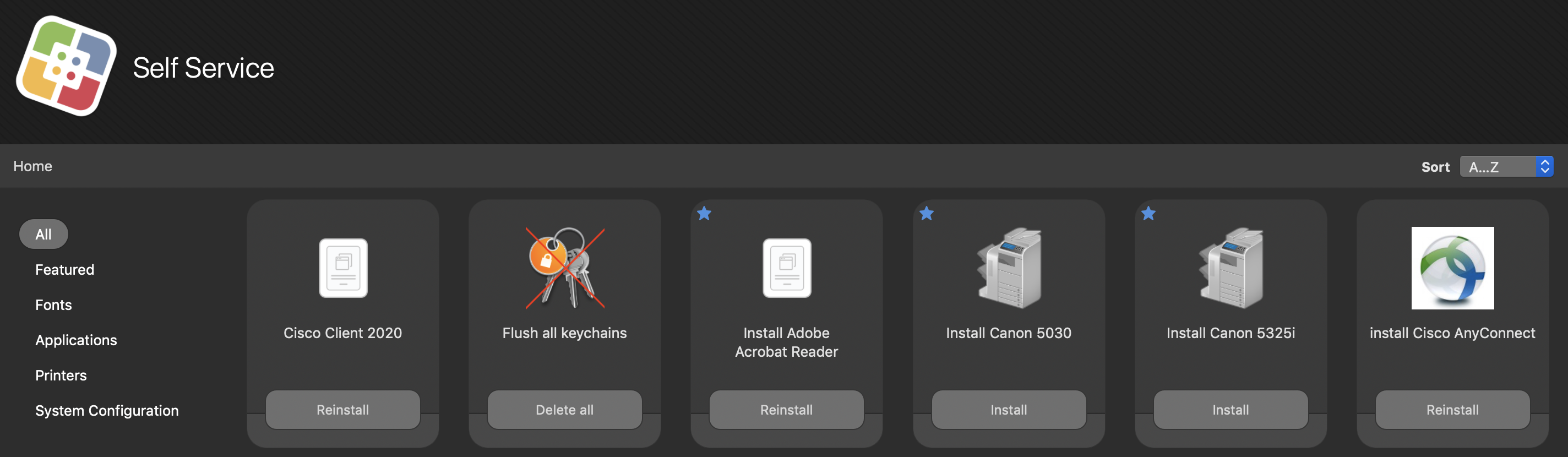Click the Cisco Client 2020 document icon
1568x457 pixels.
pos(344,268)
